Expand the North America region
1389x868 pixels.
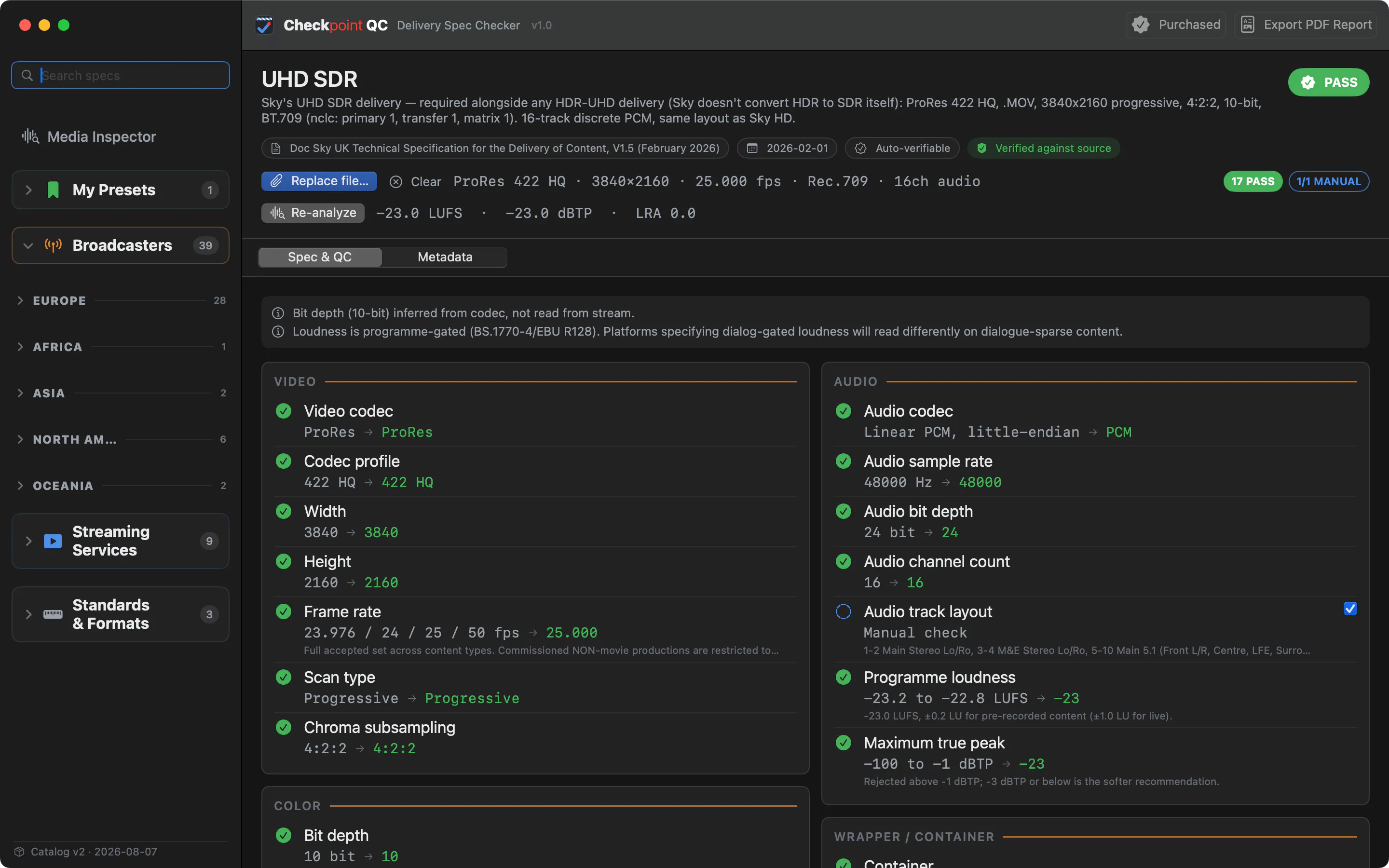[21, 439]
